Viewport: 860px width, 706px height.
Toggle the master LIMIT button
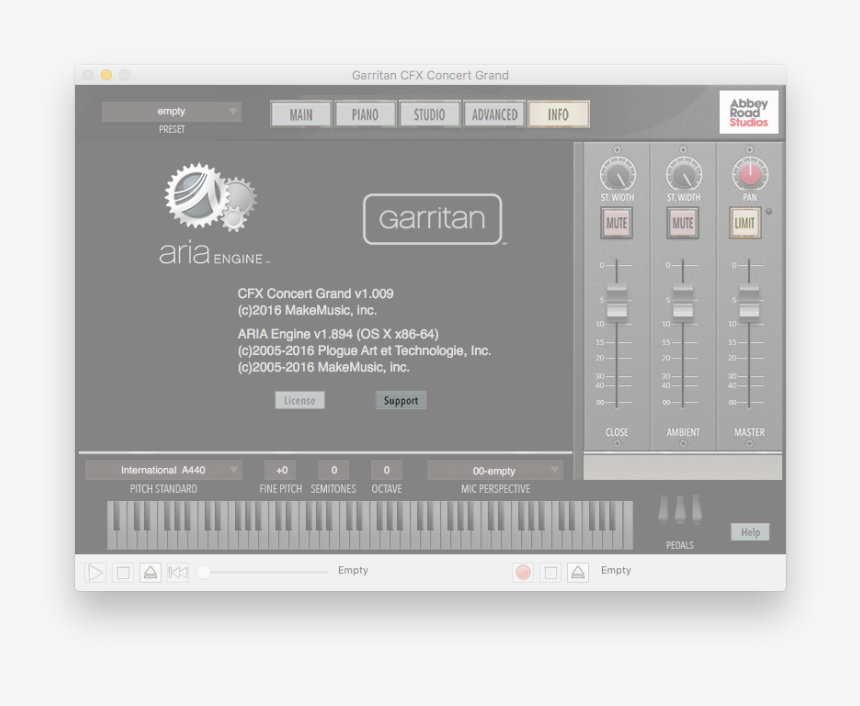coord(745,223)
